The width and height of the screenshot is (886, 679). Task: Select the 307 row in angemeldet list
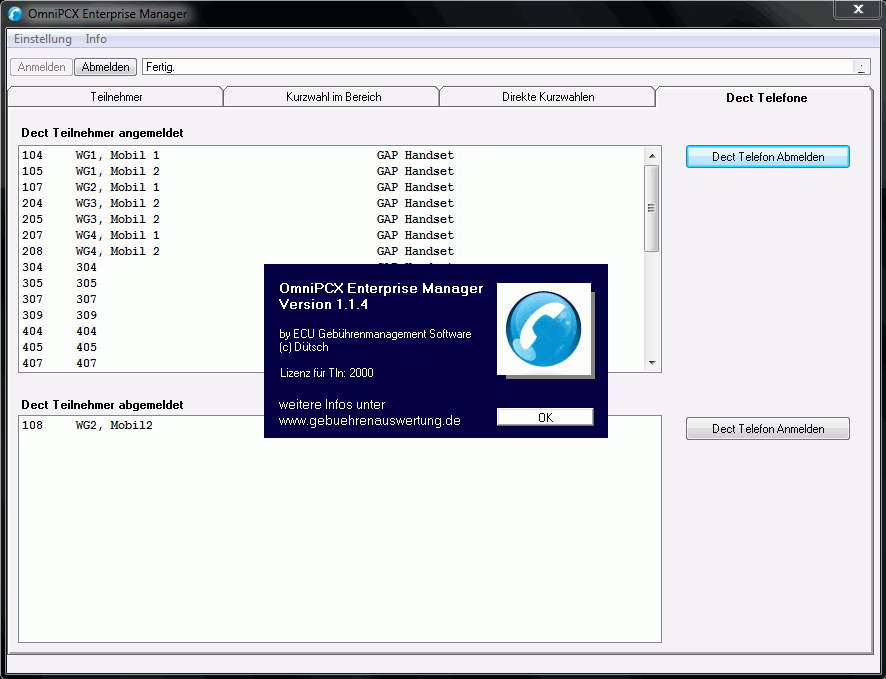coord(142,299)
